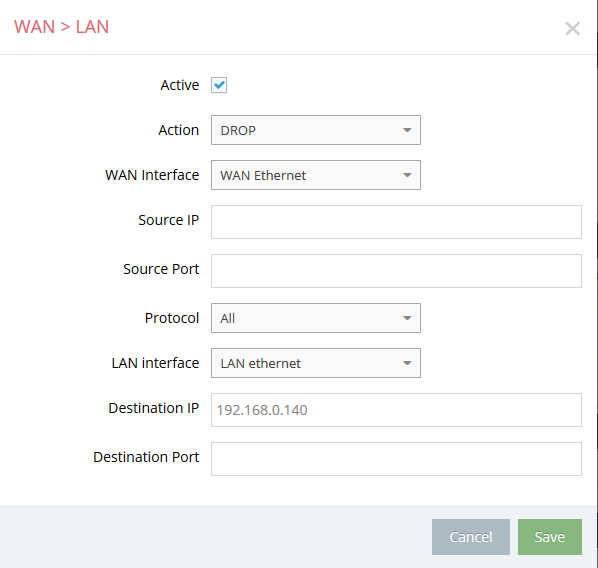598x568 pixels.
Task: Click into the Source Port field
Action: [x=396, y=271]
